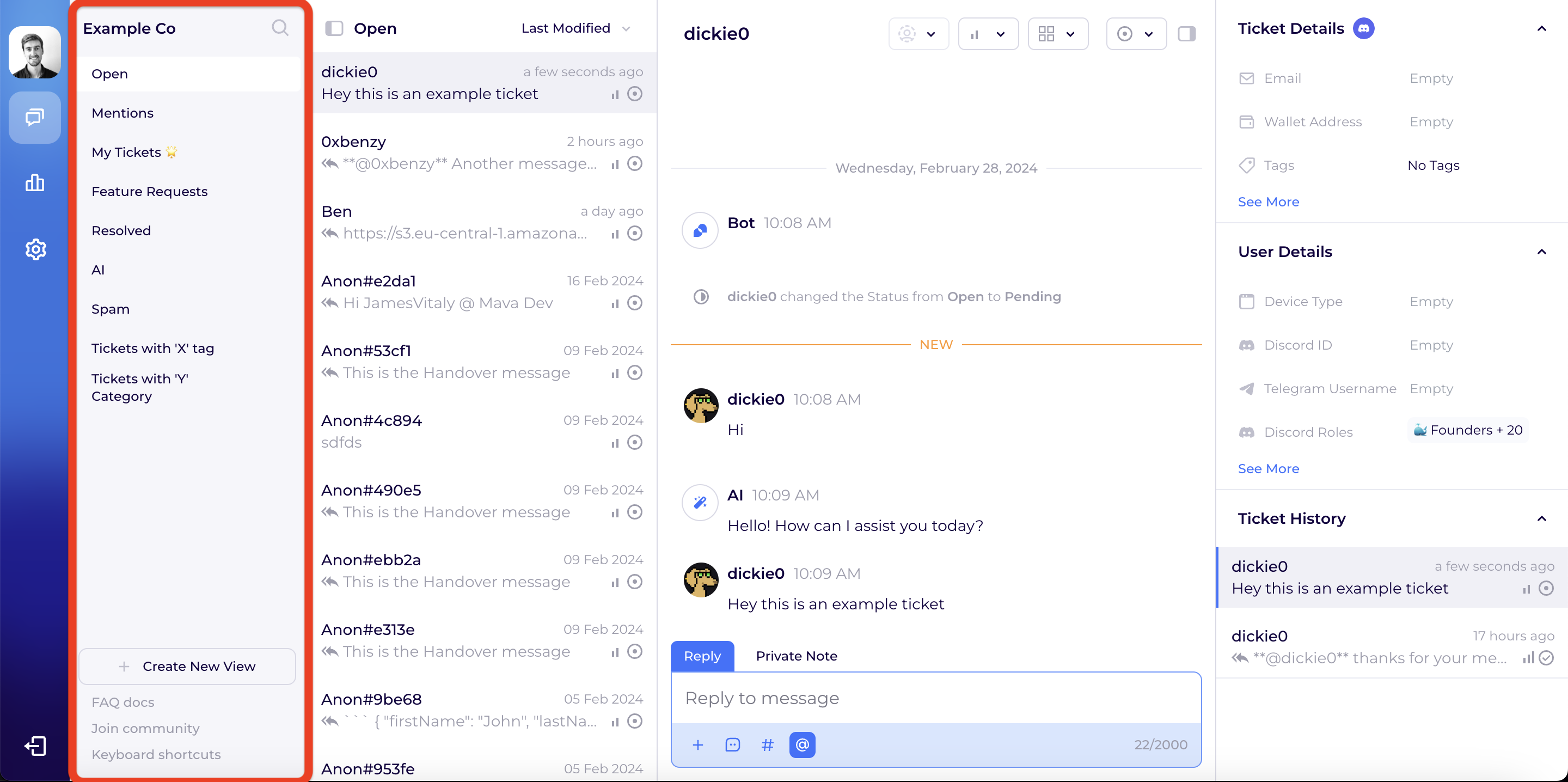
Task: Switch to the Private Note tab
Action: coord(796,656)
